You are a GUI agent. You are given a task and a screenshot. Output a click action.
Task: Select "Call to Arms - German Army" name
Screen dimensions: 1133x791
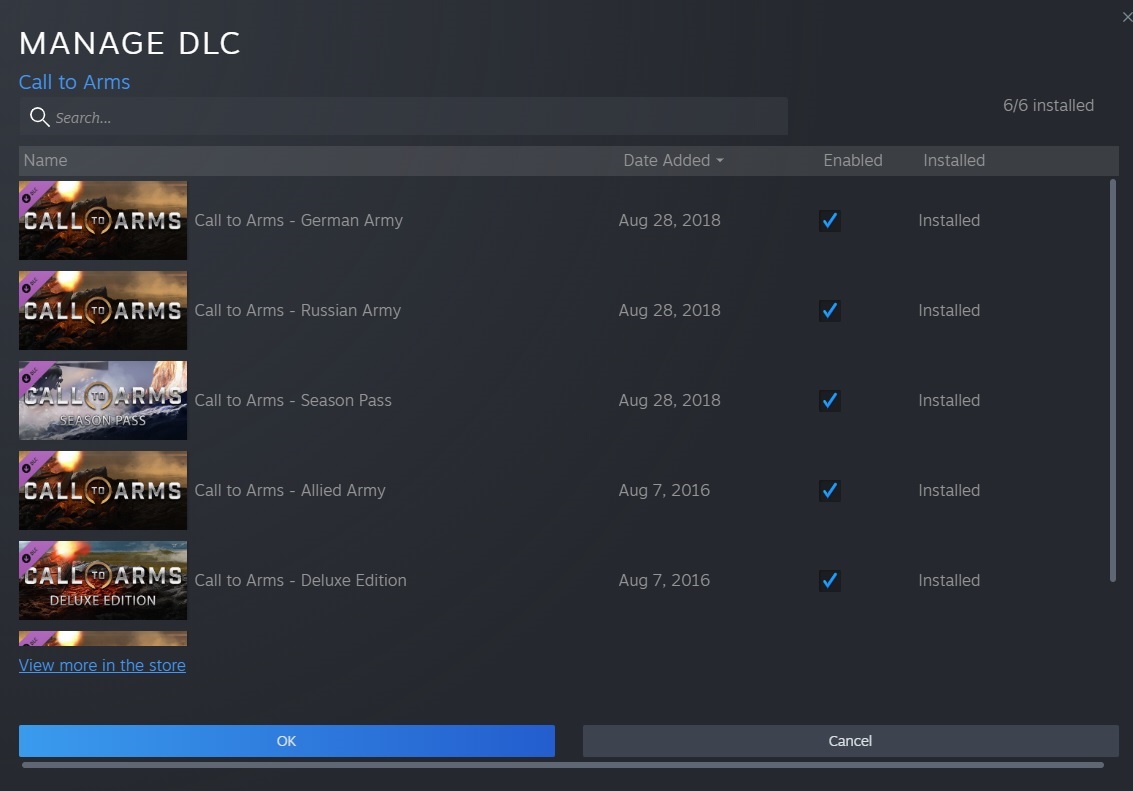click(298, 220)
